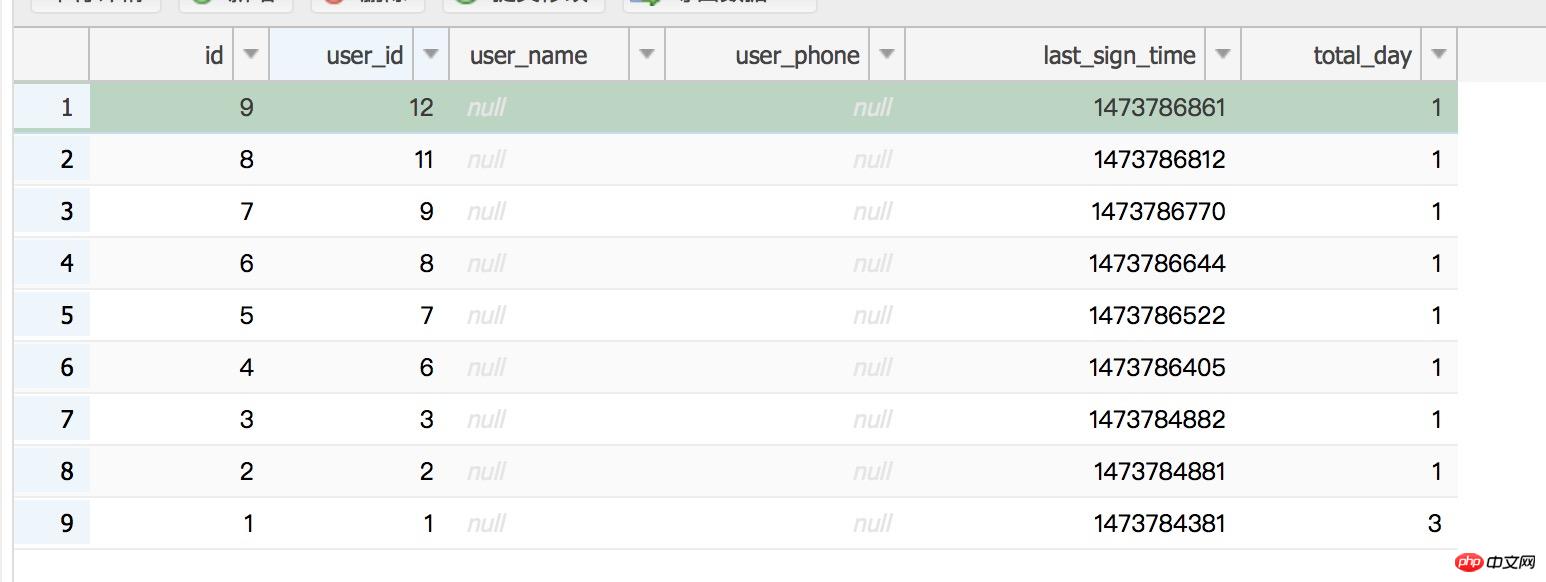Open the total_day column dropdown arrow
Screen dimensions: 1546x582
click(x=1439, y=55)
